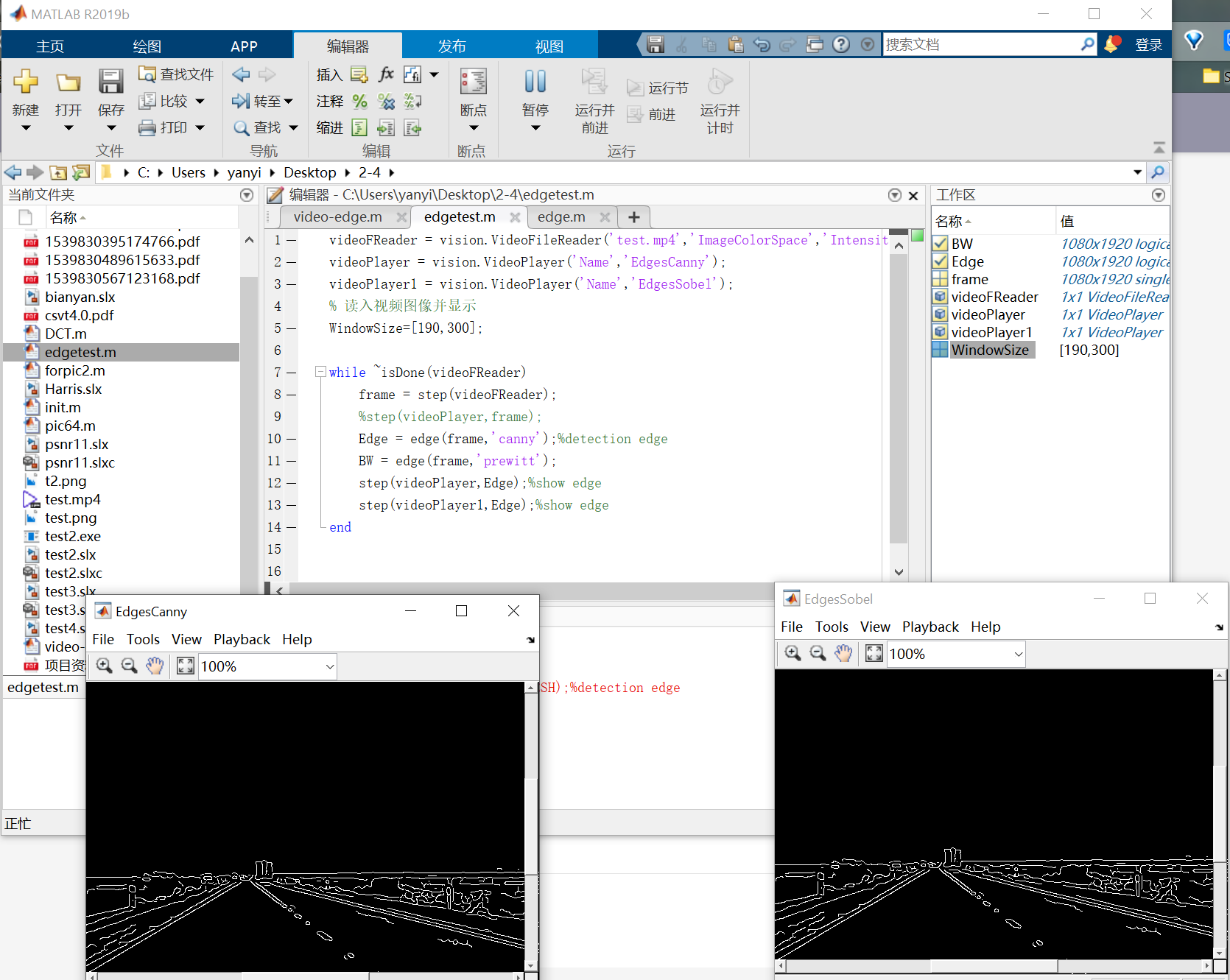This screenshot has height=980, width=1230.
Task: Open the Breakpoints (断点) icon
Action: pyautogui.click(x=473, y=82)
